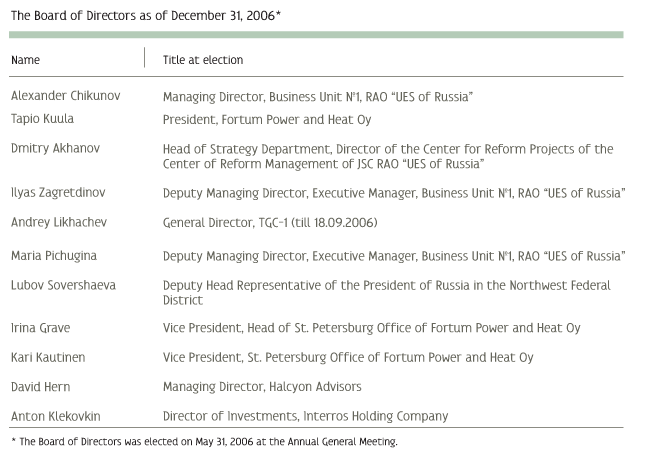Click General Director, TGC-1 title text
The height and width of the screenshot is (458, 650).
(x=270, y=223)
